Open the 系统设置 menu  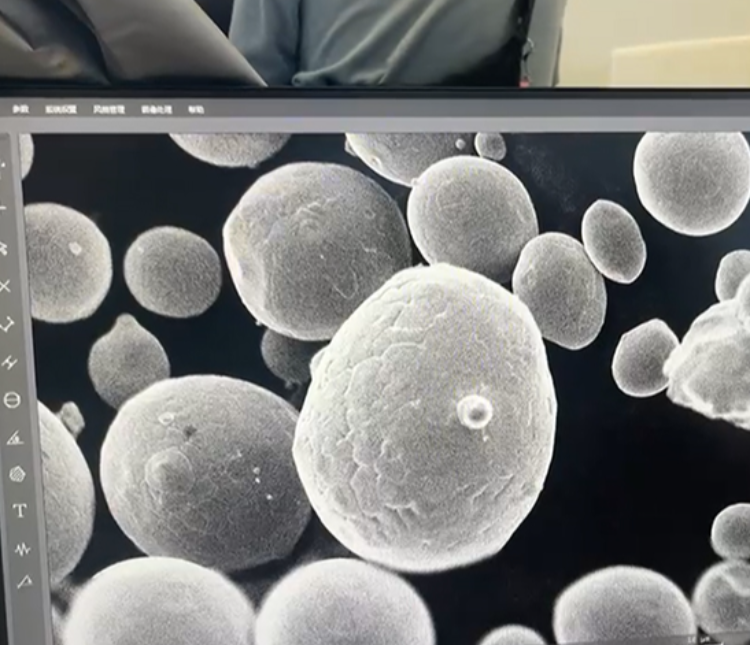pos(61,109)
